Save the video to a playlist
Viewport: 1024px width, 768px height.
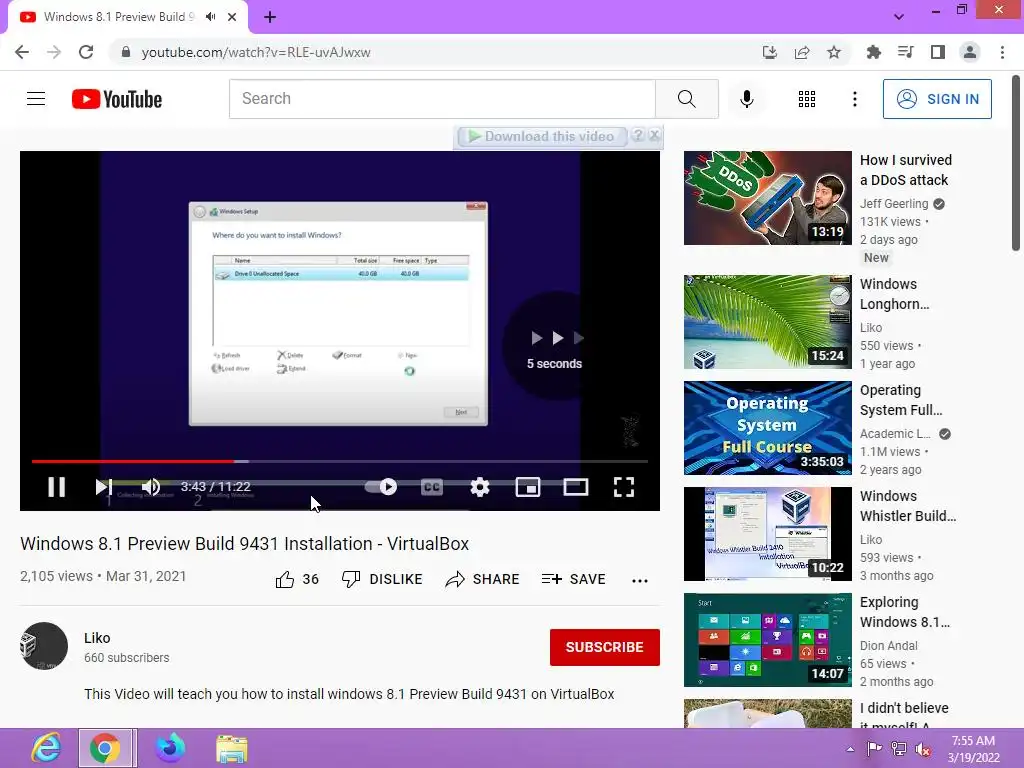(x=573, y=579)
